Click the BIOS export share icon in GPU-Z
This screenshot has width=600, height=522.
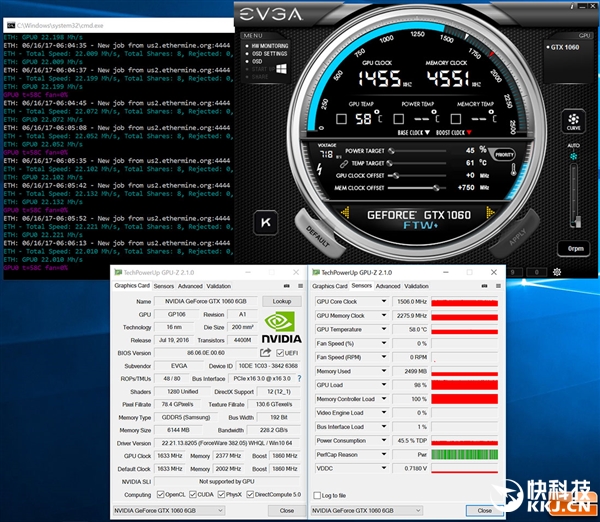click(265, 352)
